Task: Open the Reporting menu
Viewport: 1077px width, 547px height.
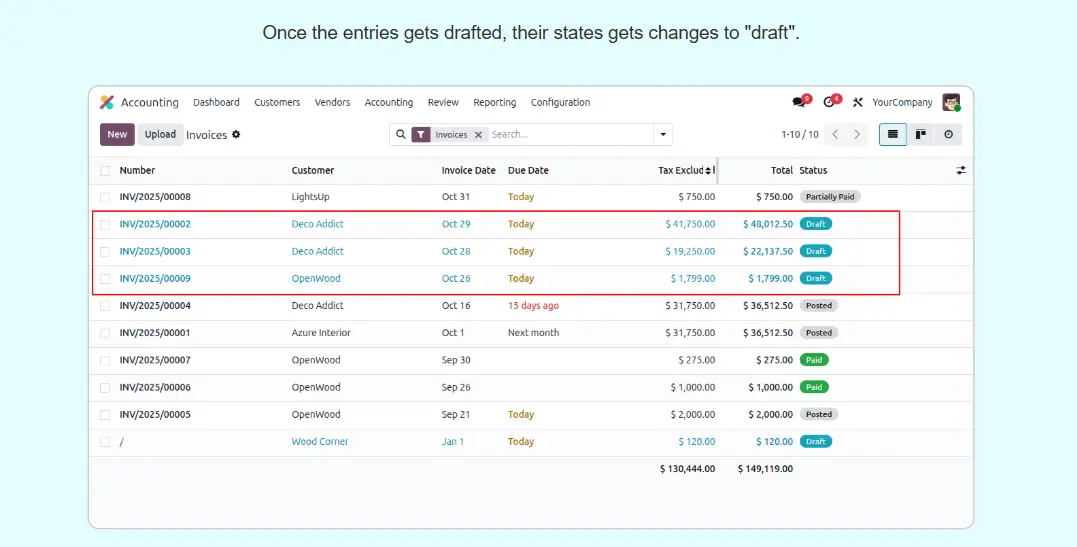Action: 494,102
